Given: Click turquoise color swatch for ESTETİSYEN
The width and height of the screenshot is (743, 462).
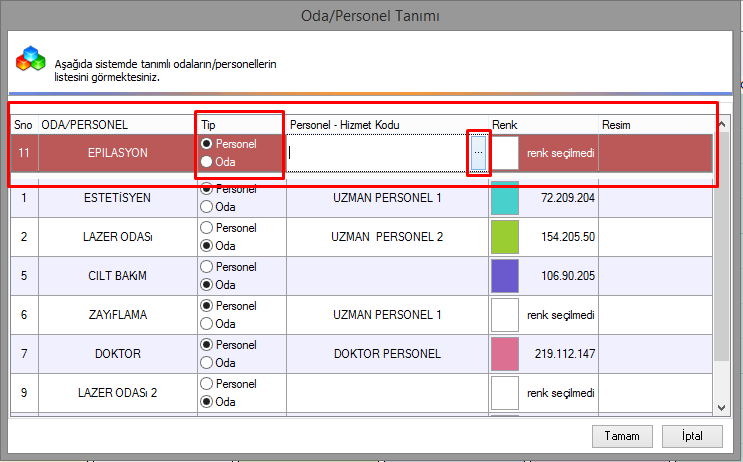Looking at the screenshot, I should 505,198.
